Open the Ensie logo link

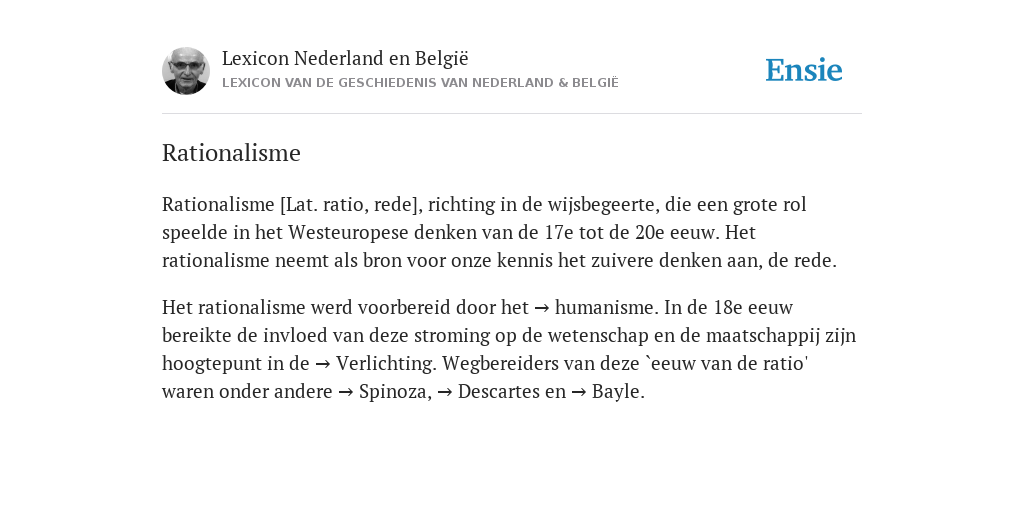click(804, 70)
